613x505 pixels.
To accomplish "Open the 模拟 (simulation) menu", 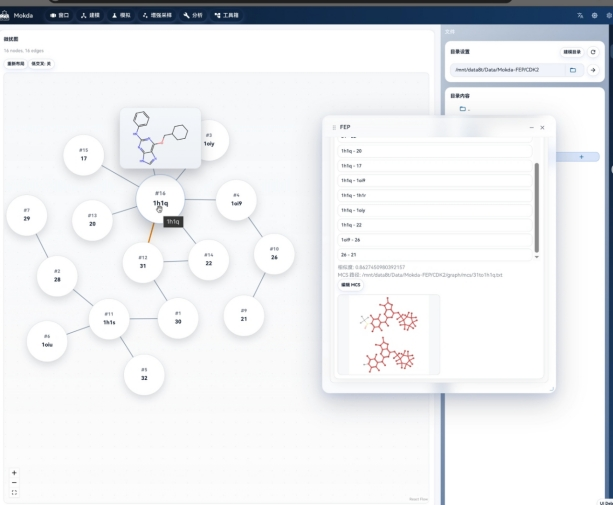I will pos(121,15).
